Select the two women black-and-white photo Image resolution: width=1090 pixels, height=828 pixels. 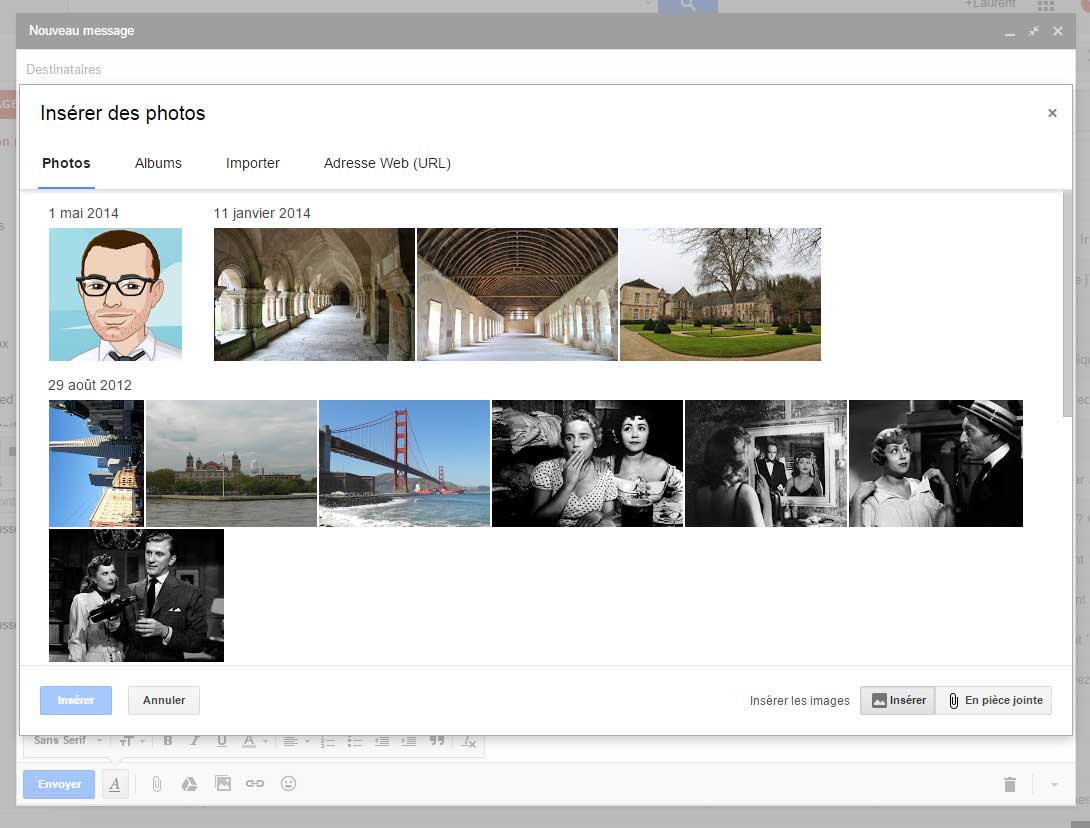(x=587, y=463)
